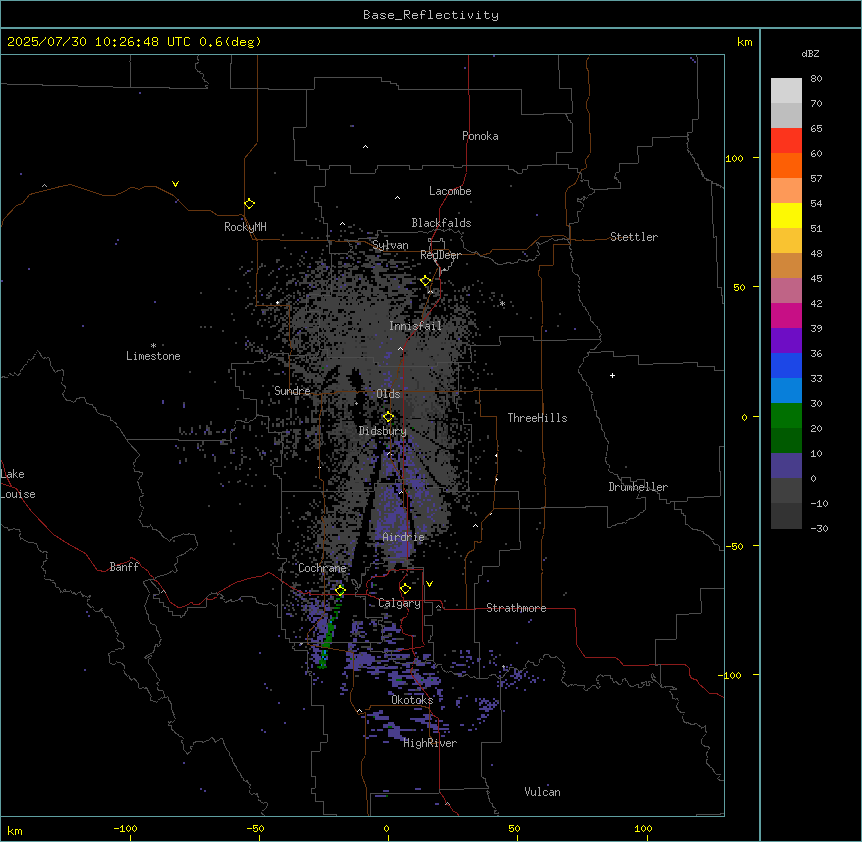Click the white plus marker north of Drumheller
Viewport: 862px width, 842px height.
pyautogui.click(x=612, y=375)
